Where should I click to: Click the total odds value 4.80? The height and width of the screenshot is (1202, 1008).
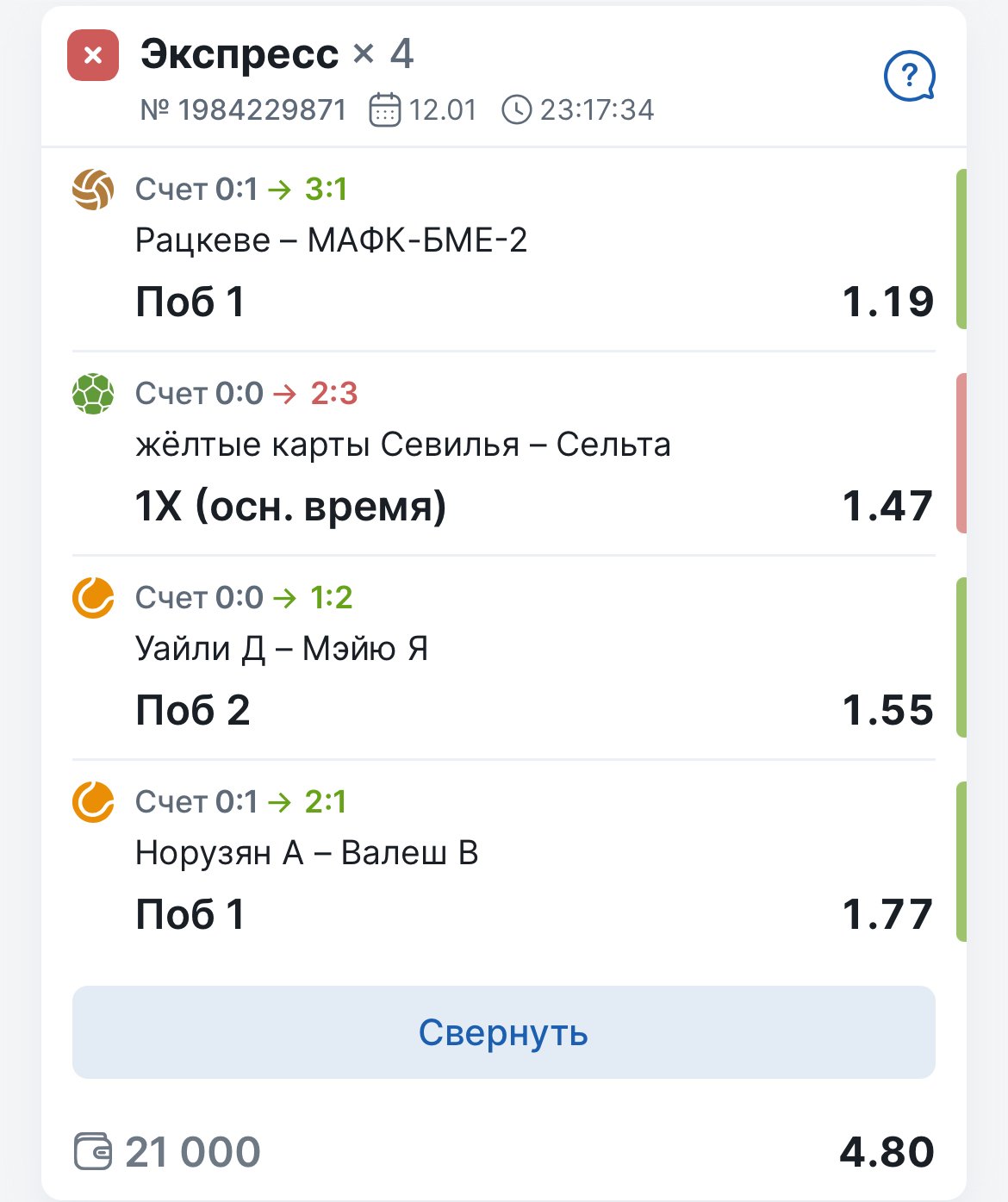click(x=887, y=1152)
